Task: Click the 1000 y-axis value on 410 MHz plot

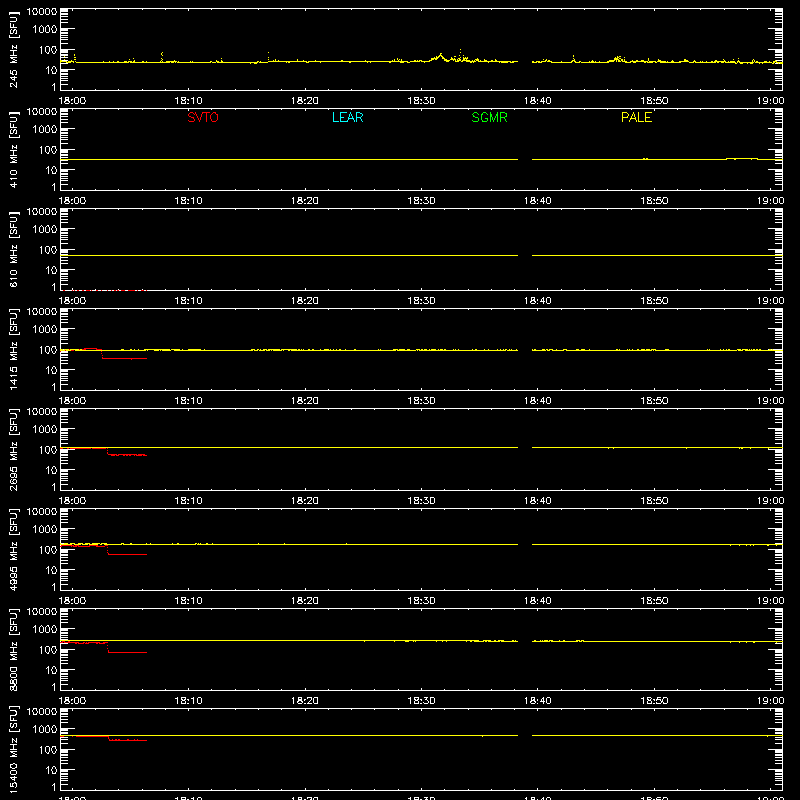Action: coord(45,130)
